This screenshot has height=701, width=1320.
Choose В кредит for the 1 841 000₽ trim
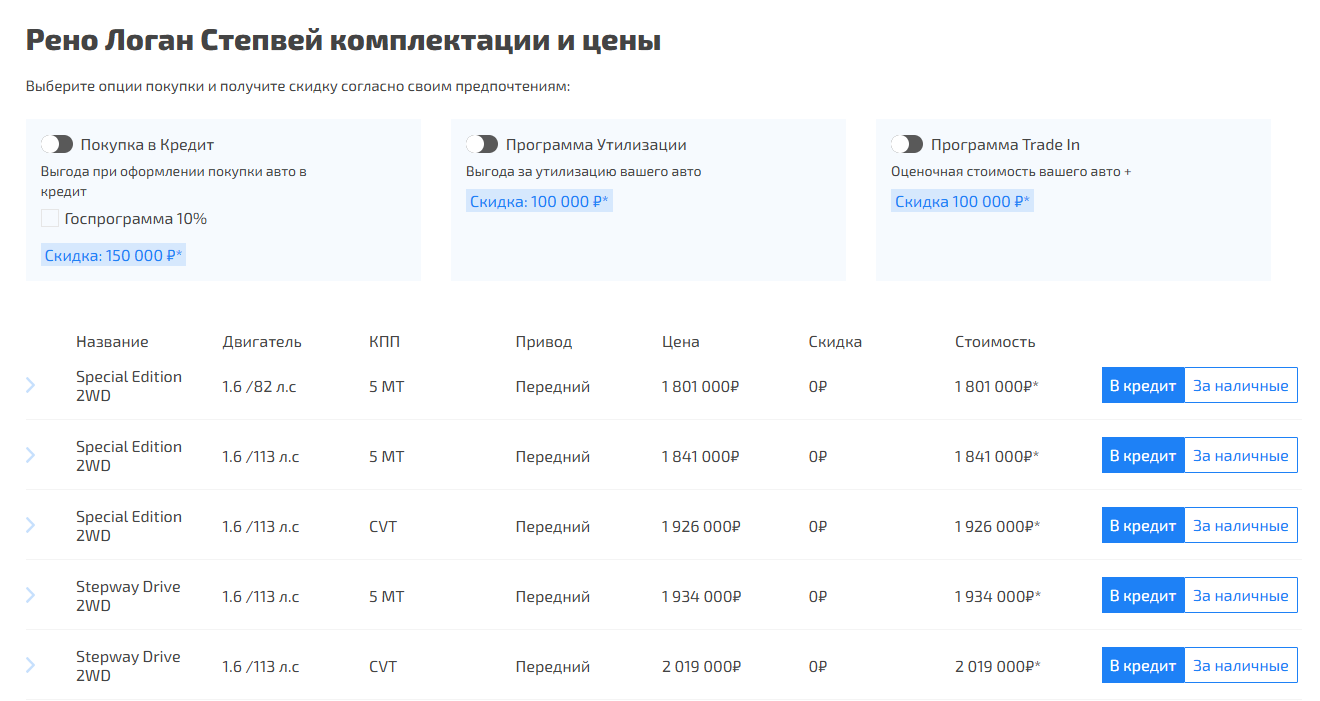click(1143, 455)
